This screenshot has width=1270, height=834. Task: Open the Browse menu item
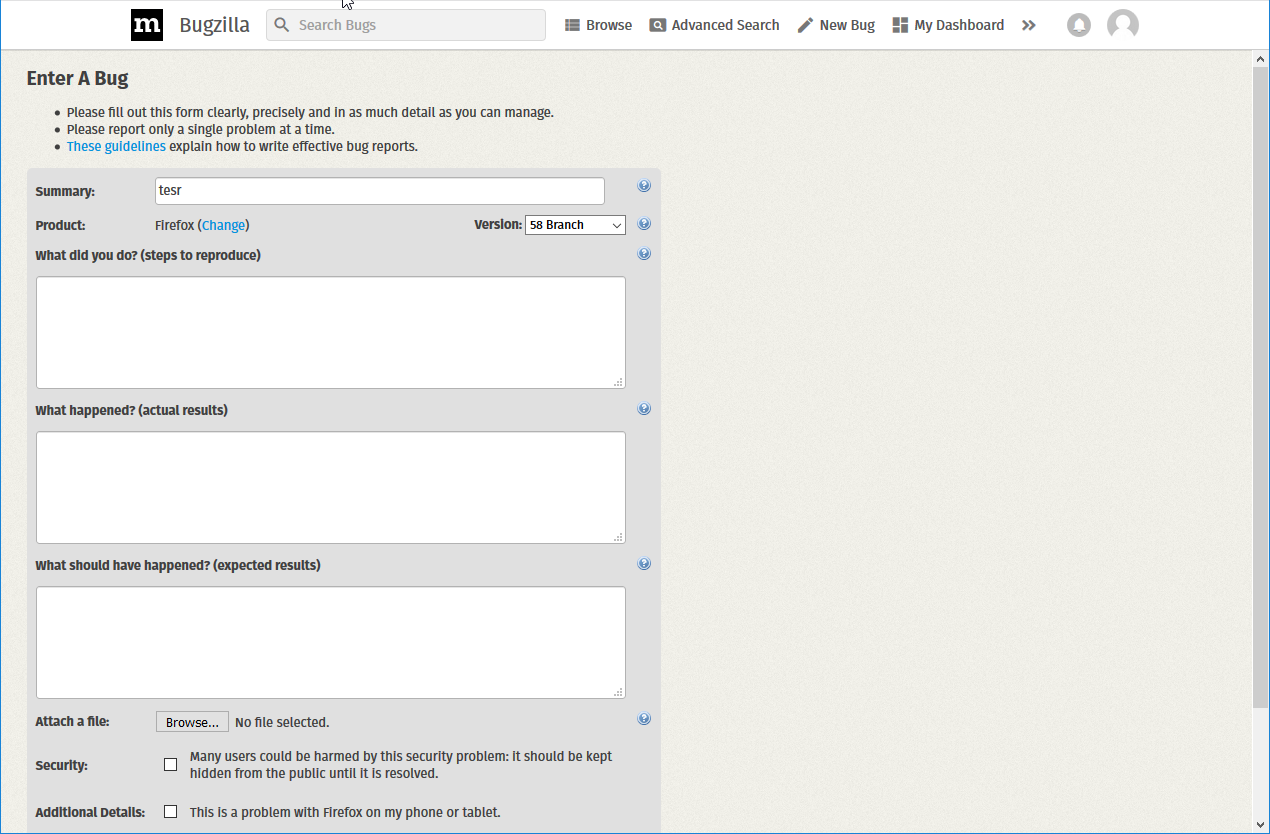click(598, 25)
